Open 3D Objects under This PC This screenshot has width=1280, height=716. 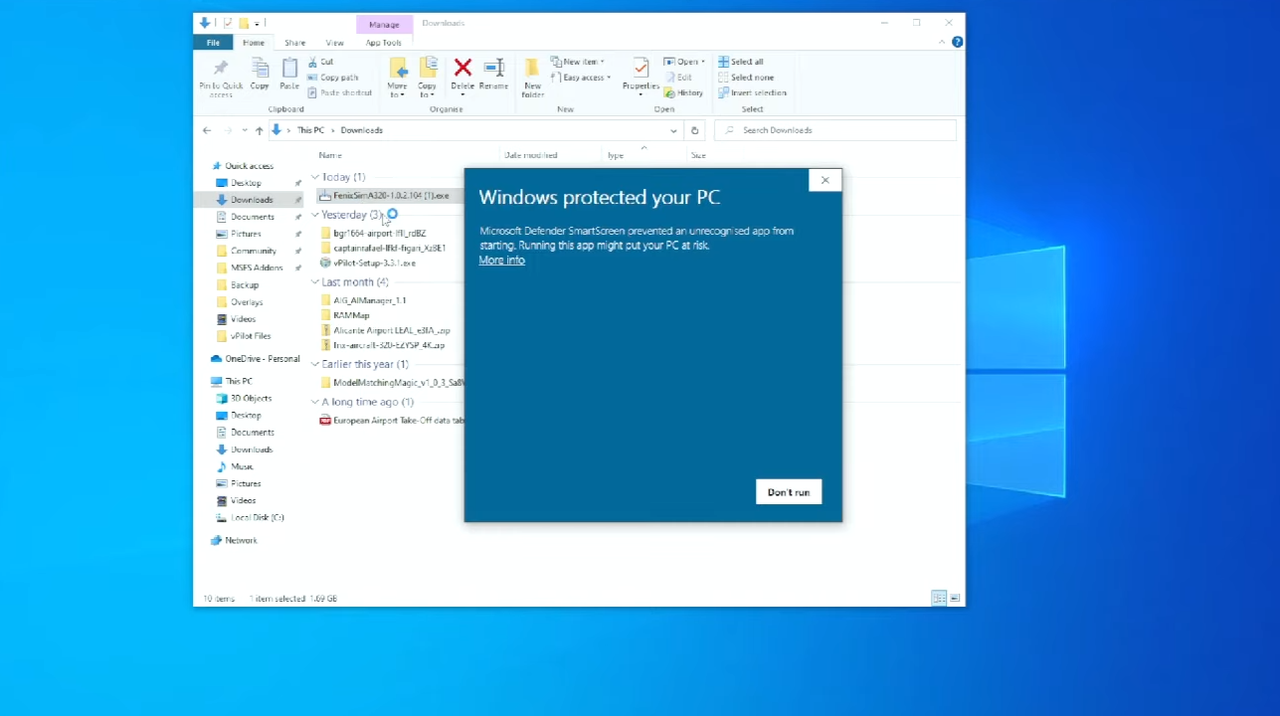251,398
